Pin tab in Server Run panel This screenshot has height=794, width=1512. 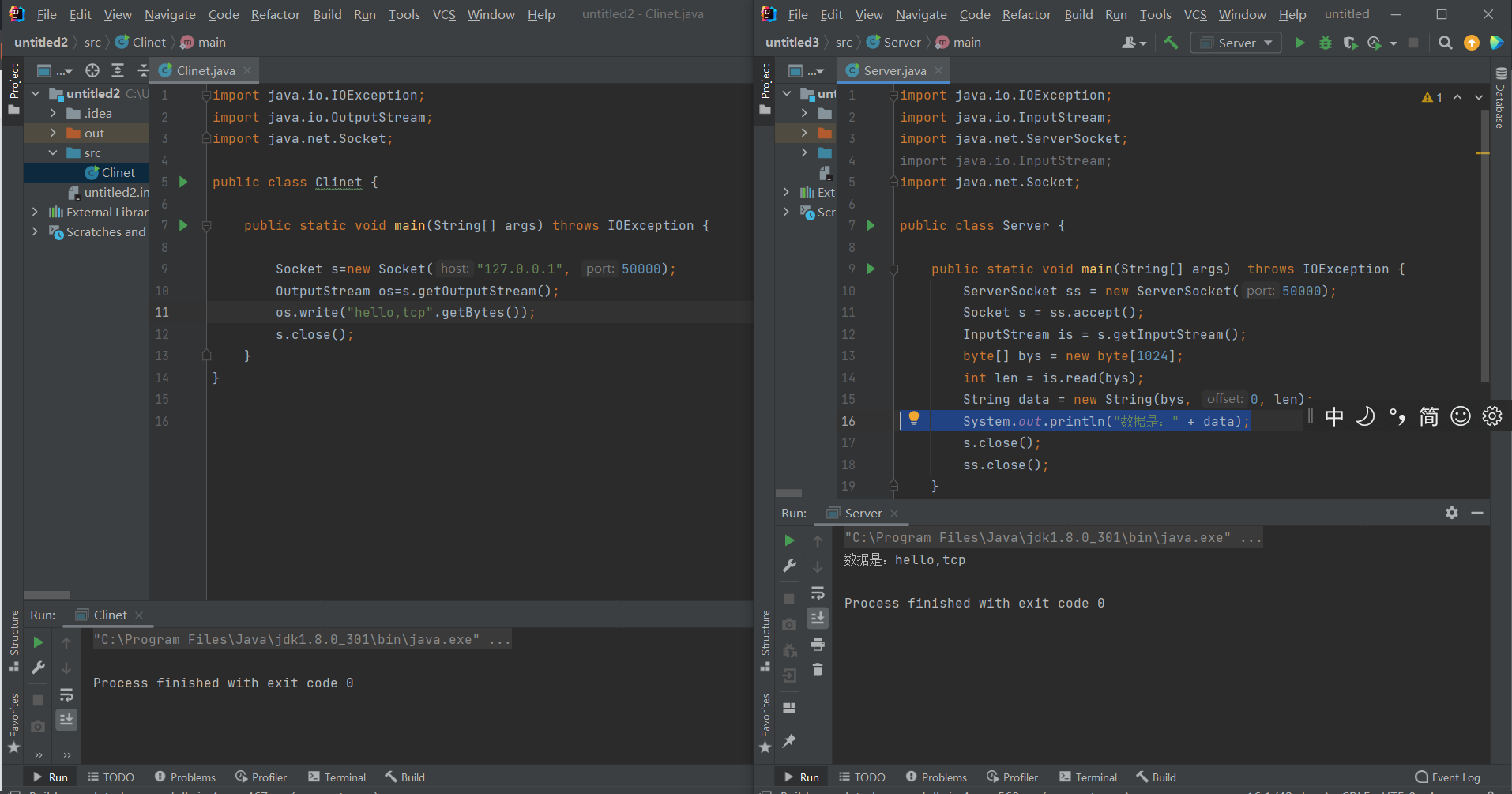[789, 740]
